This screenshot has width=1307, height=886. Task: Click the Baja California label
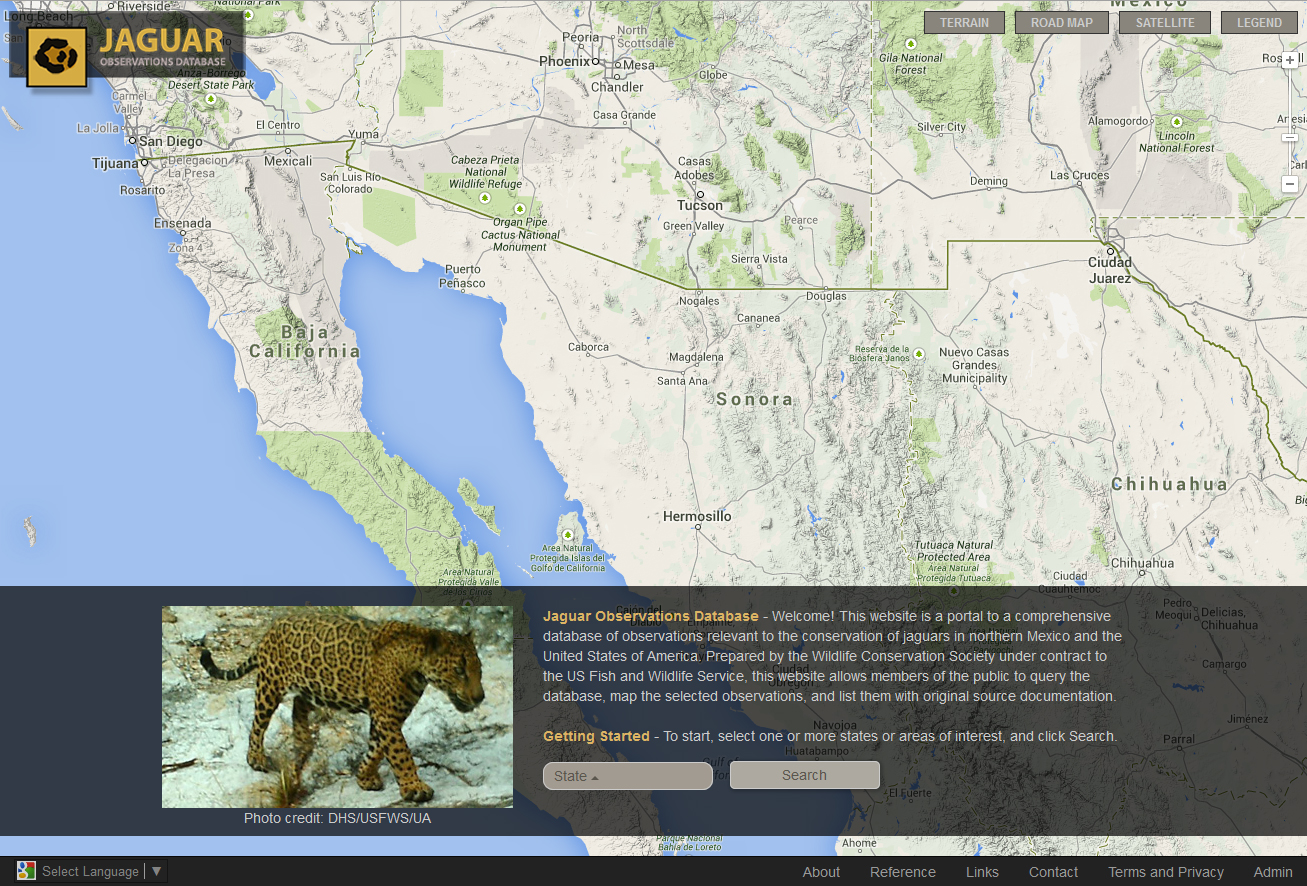click(x=304, y=342)
